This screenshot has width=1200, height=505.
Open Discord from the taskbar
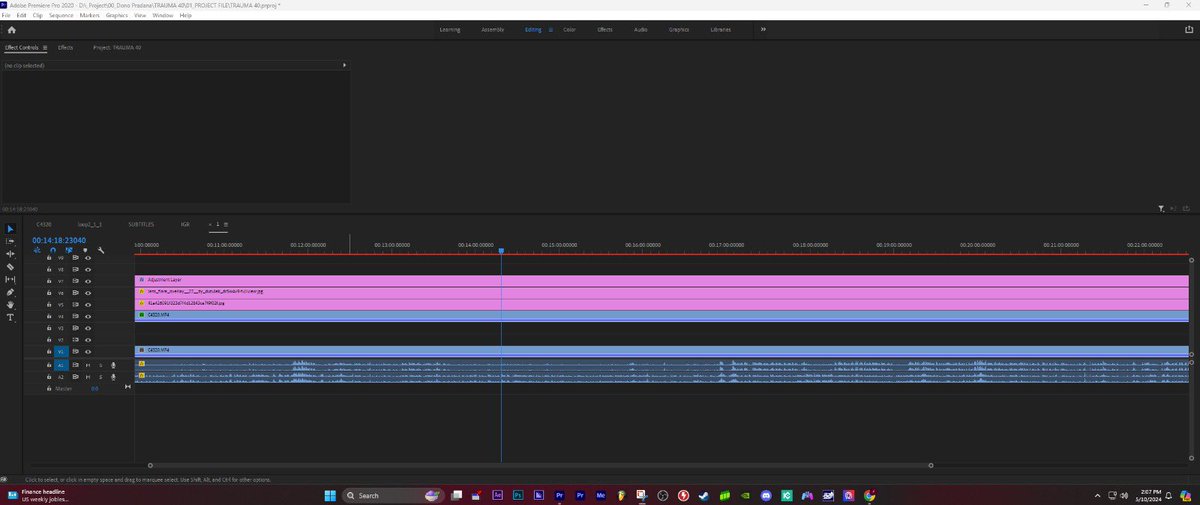765,495
